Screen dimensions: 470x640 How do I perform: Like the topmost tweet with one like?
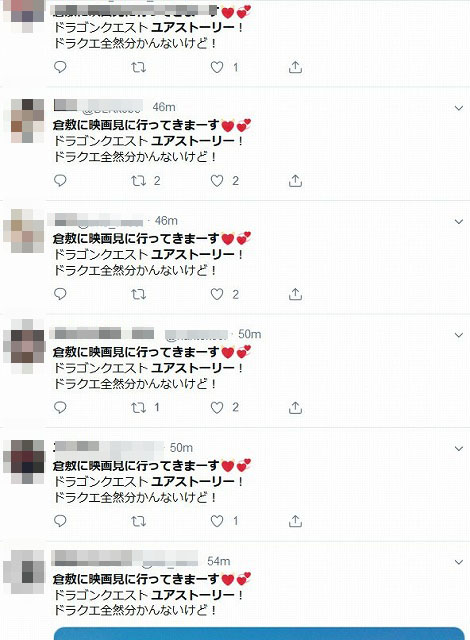(x=217, y=67)
